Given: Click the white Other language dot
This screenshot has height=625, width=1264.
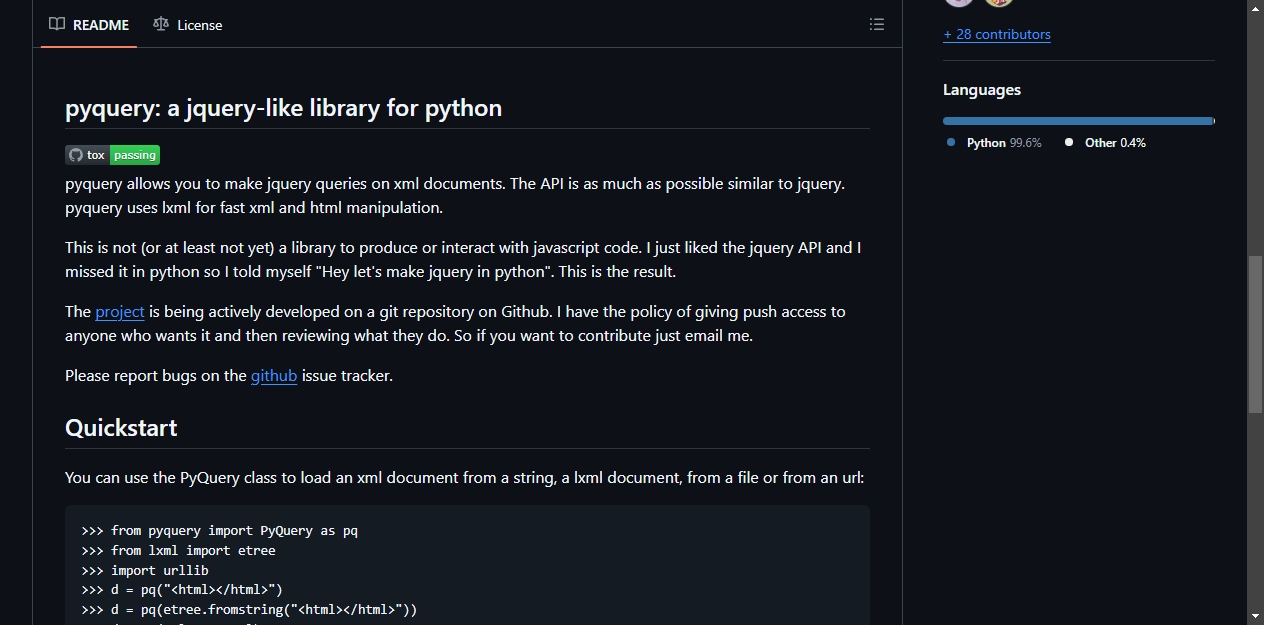Looking at the screenshot, I should pos(1069,143).
